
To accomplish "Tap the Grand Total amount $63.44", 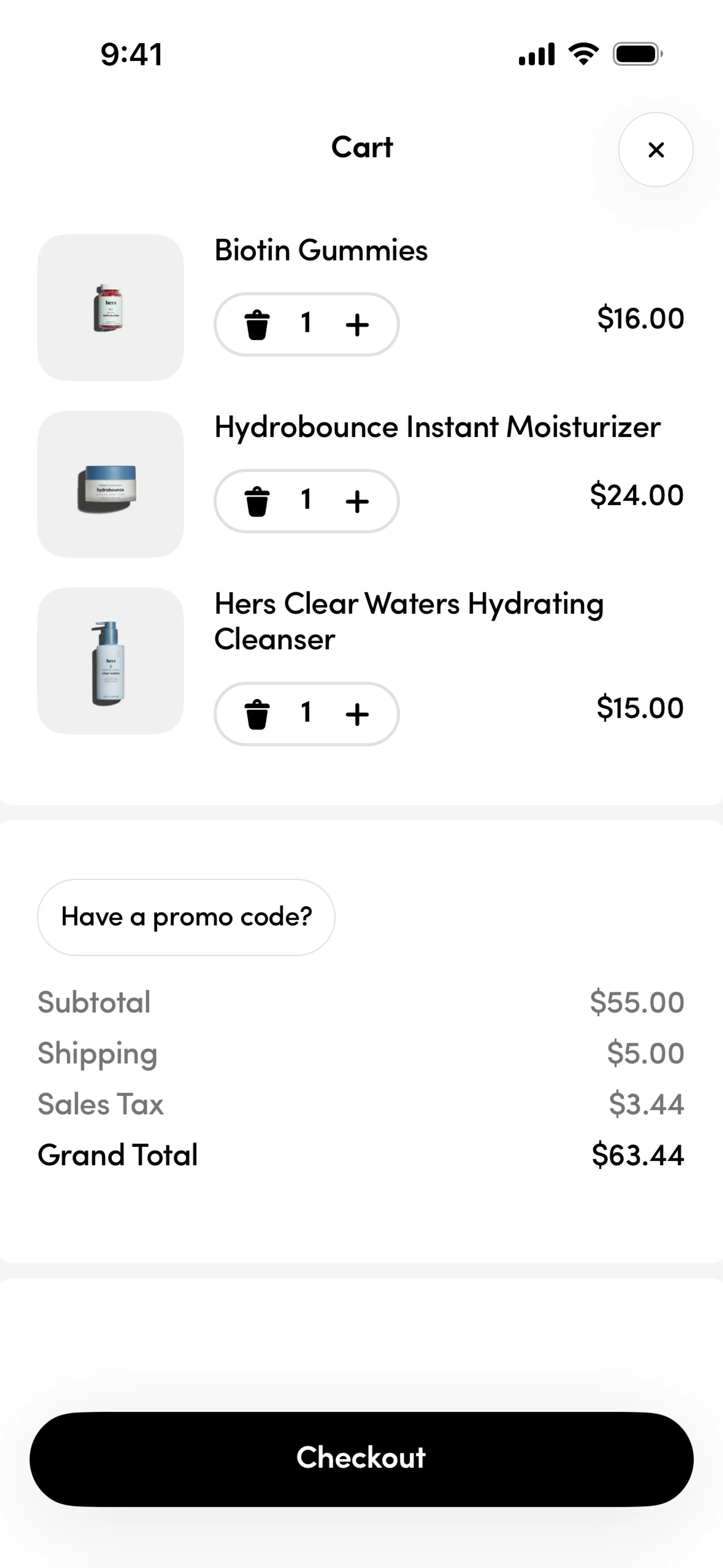I will (x=637, y=1155).
